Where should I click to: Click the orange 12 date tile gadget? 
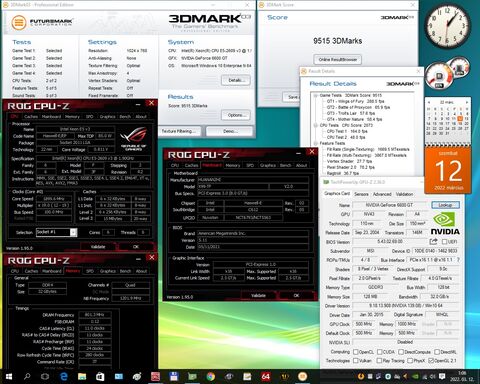[x=448, y=170]
